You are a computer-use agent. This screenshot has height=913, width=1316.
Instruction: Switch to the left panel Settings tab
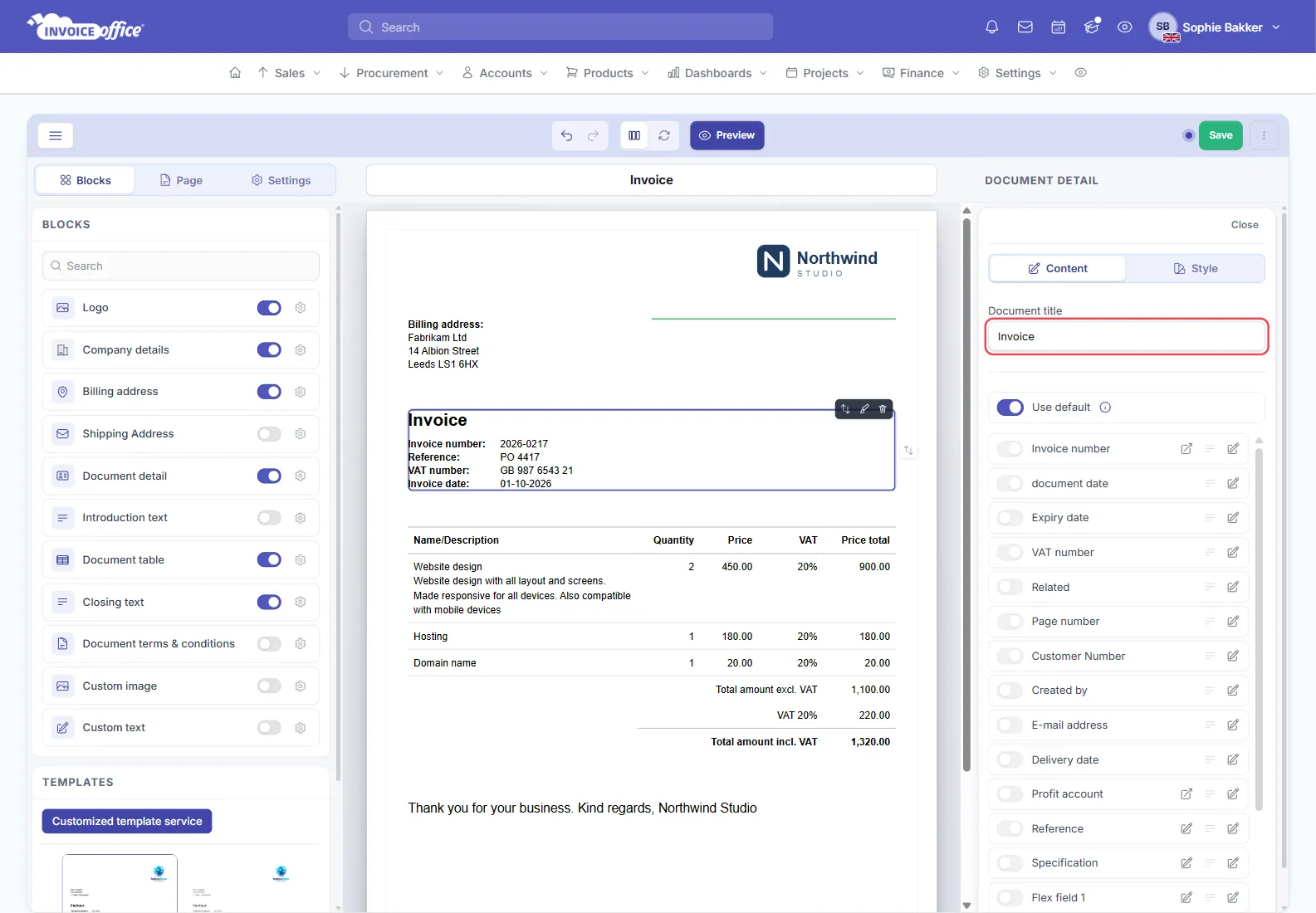click(281, 180)
